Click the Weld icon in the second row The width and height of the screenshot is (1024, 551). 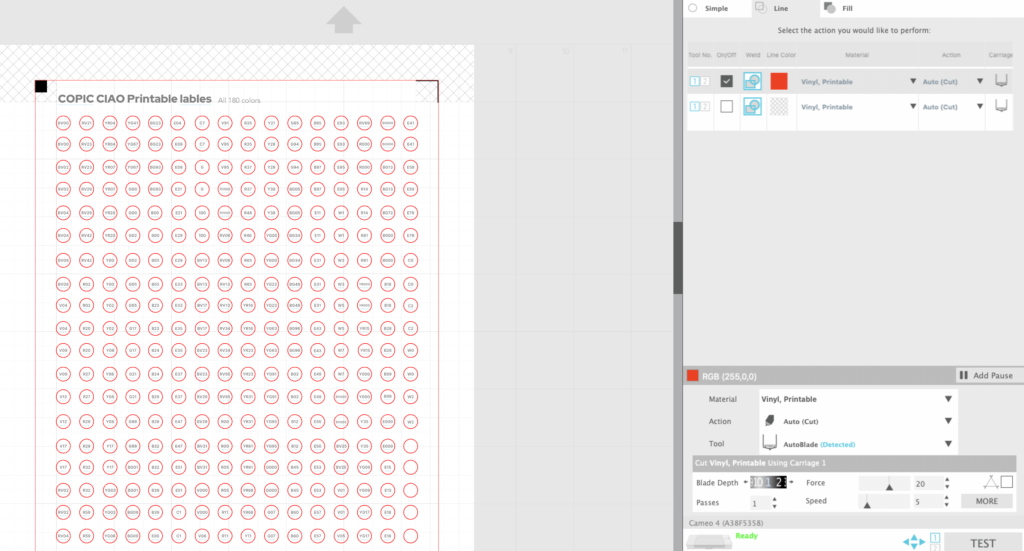[x=753, y=106]
